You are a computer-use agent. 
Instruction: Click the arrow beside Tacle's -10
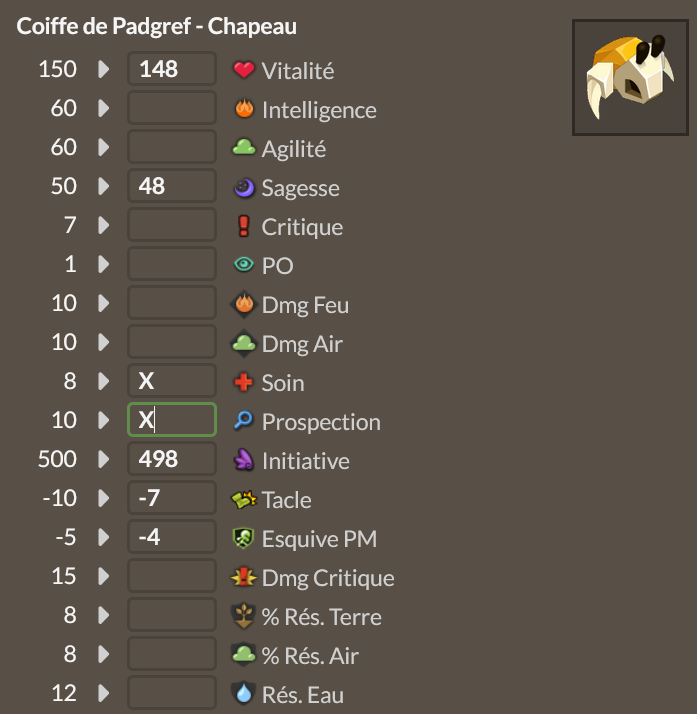[x=103, y=499]
